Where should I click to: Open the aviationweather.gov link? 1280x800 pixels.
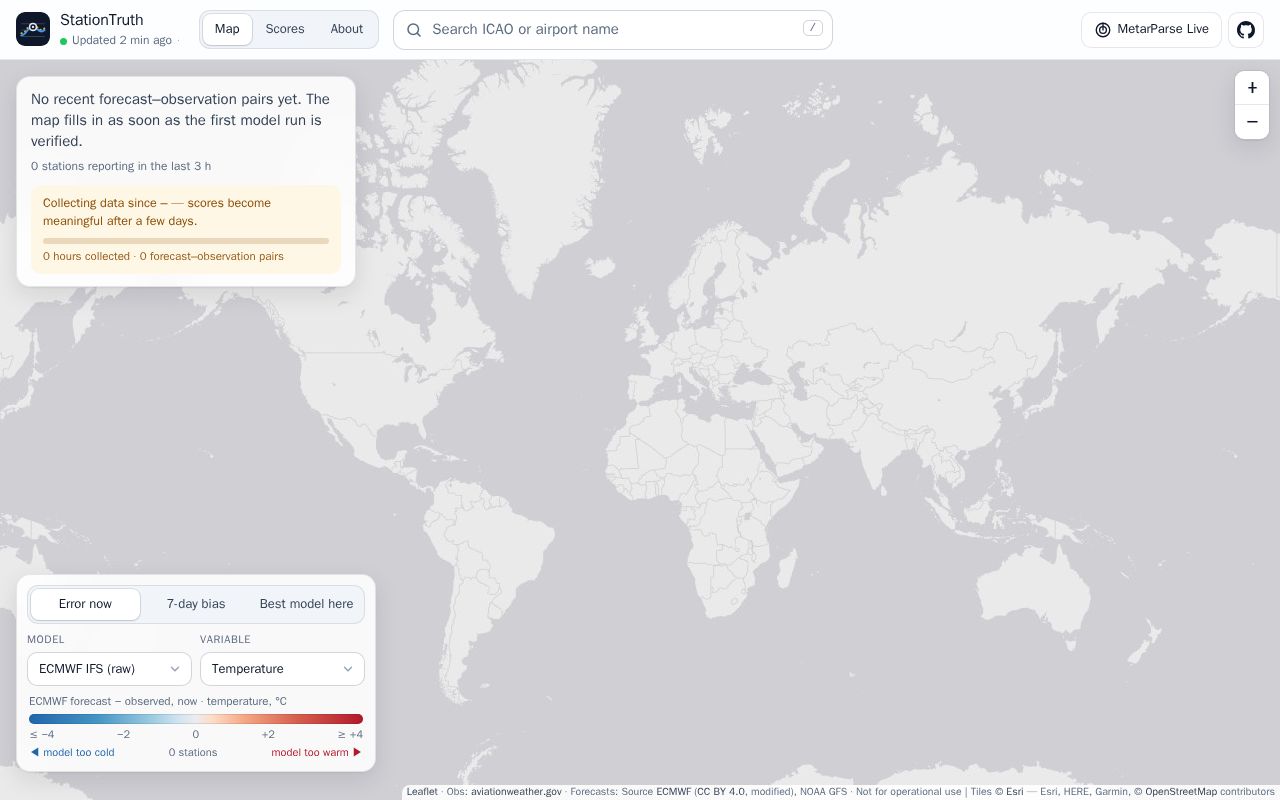(516, 791)
